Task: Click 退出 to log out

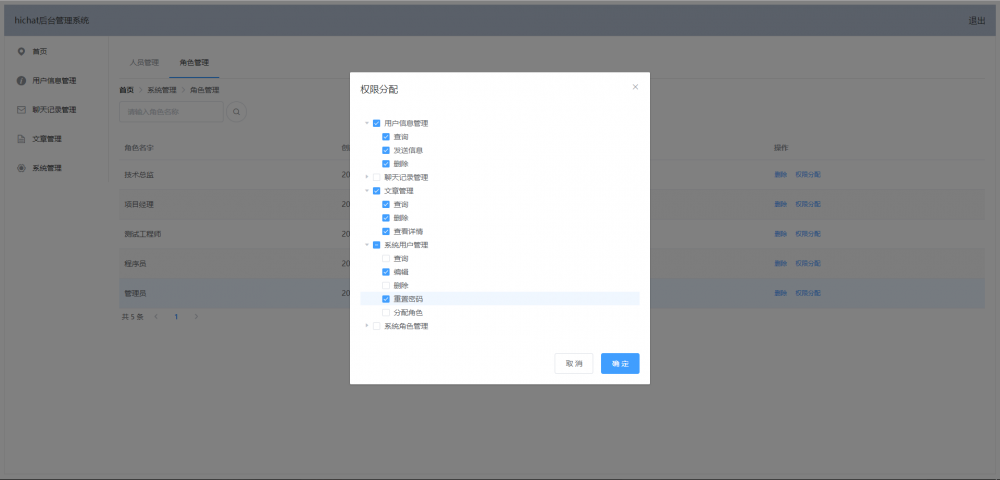Action: coord(976,20)
